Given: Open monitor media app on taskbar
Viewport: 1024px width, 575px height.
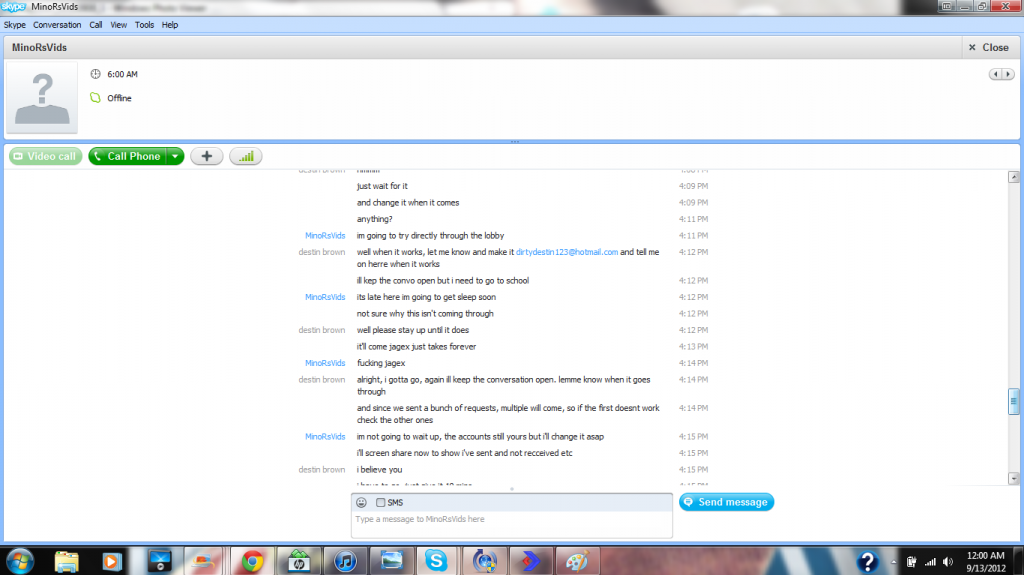Looking at the screenshot, I should coord(159,561).
